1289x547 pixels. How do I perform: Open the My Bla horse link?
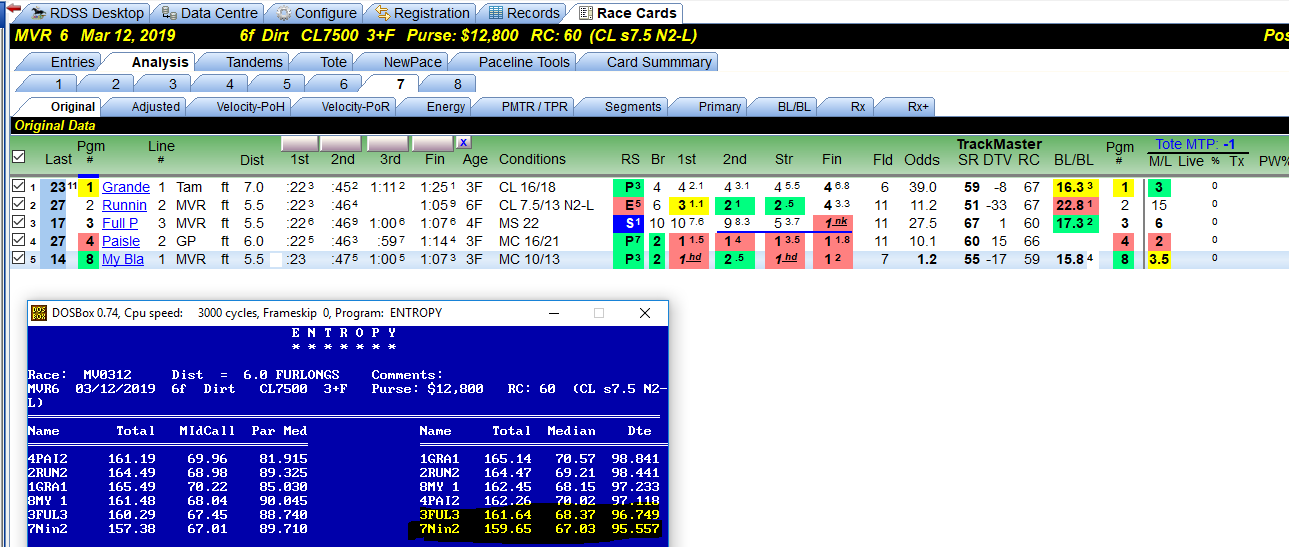pyautogui.click(x=123, y=259)
